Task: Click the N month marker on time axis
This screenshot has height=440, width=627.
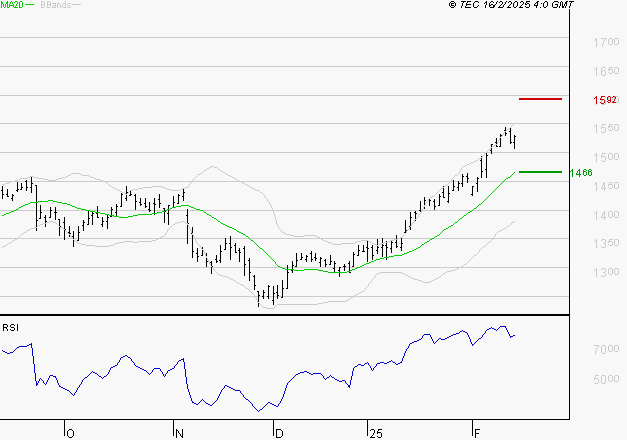Action: point(179,434)
